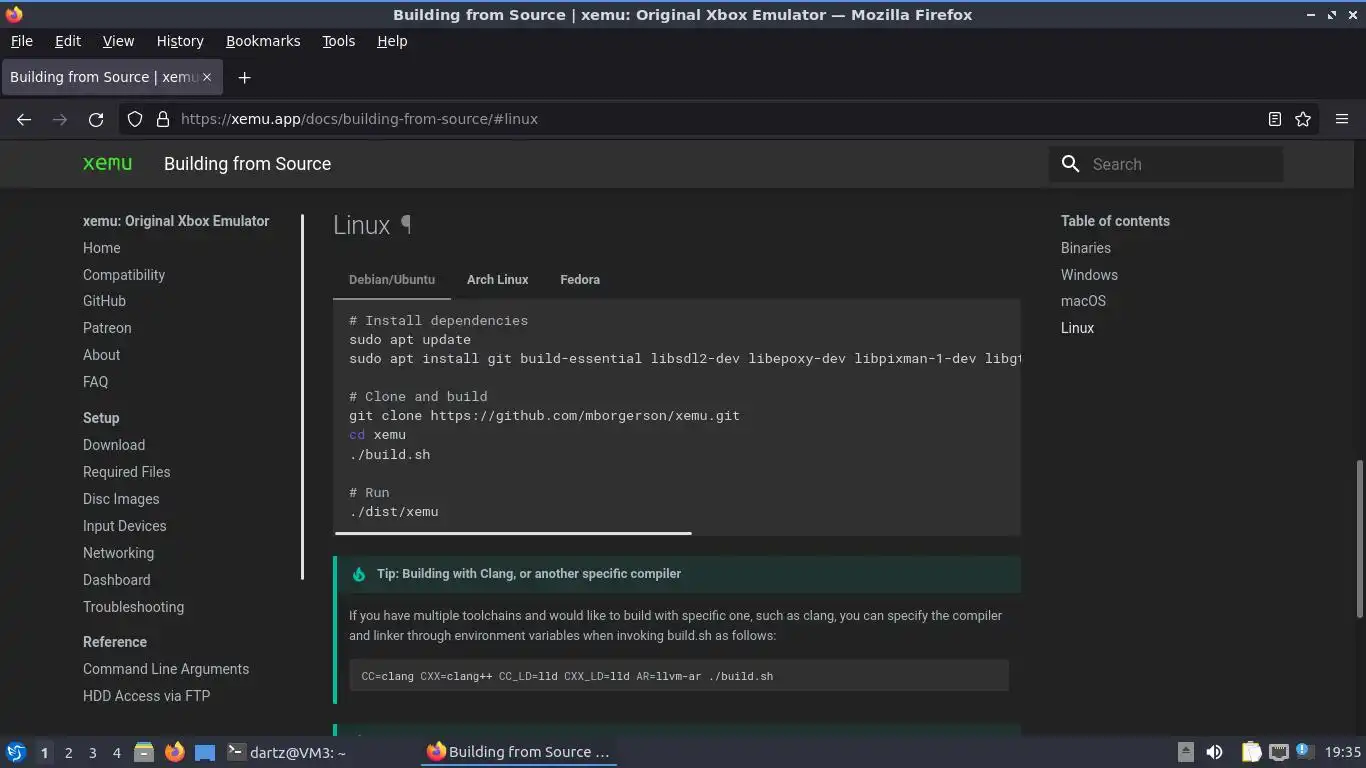
Task: Show site security padlock info
Action: coord(163,119)
